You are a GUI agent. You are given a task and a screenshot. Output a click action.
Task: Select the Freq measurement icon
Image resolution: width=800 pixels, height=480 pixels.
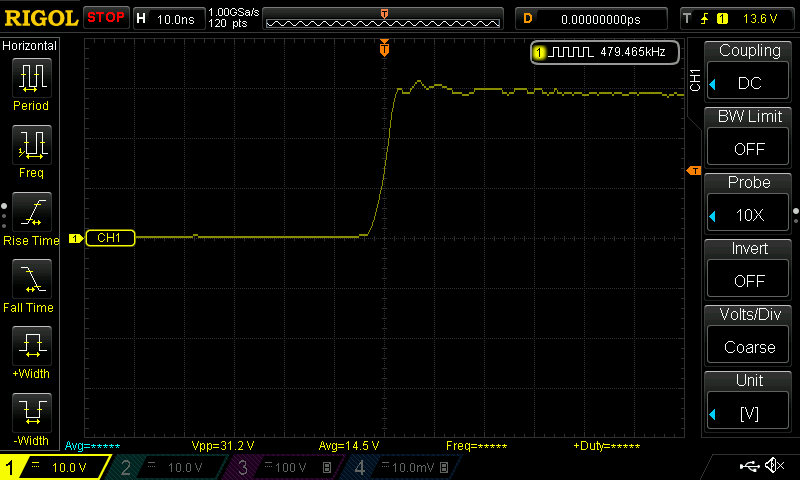[x=32, y=145]
